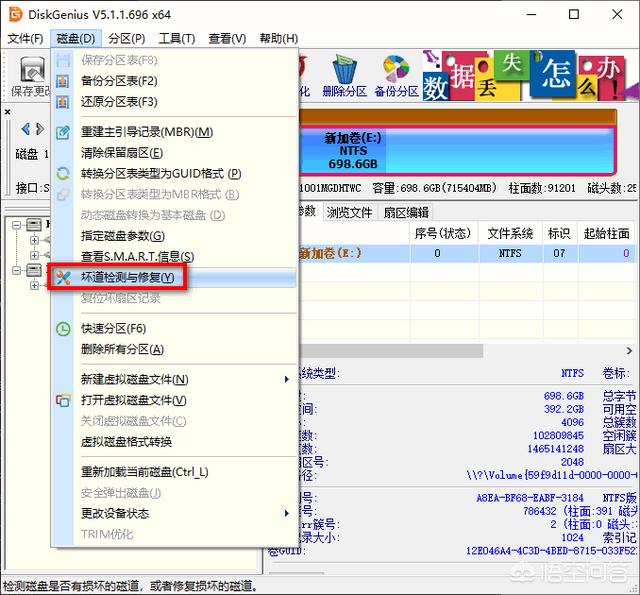Open the 工具(T) menu

pyautogui.click(x=177, y=39)
